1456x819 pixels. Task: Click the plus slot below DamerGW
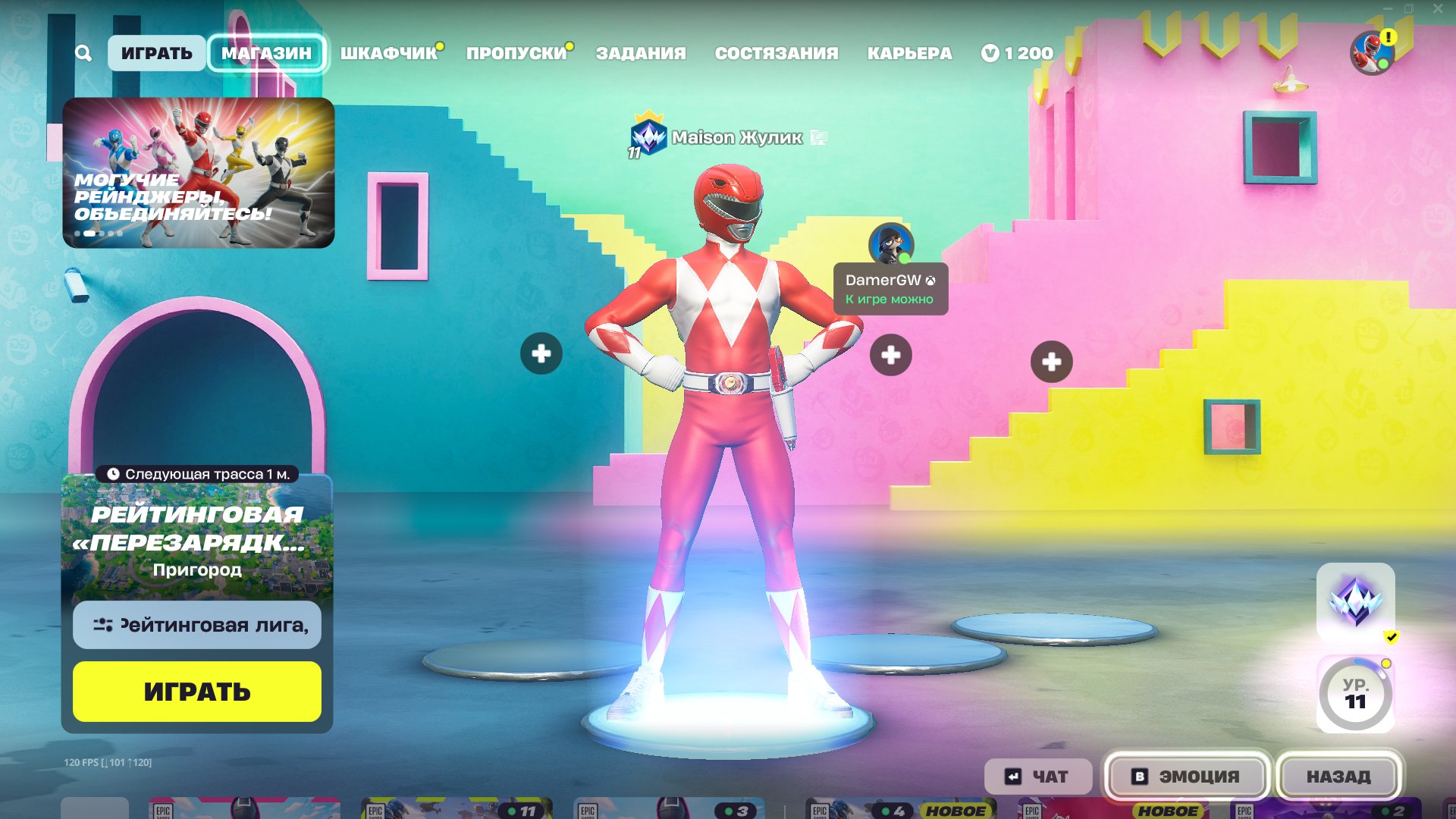point(890,355)
